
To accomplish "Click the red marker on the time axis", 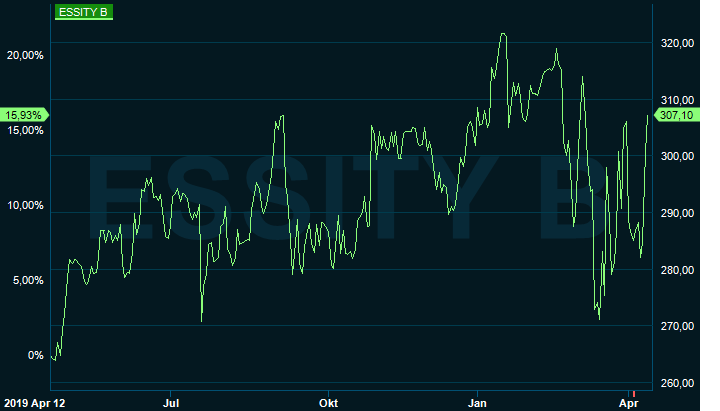I will click(x=634, y=394).
